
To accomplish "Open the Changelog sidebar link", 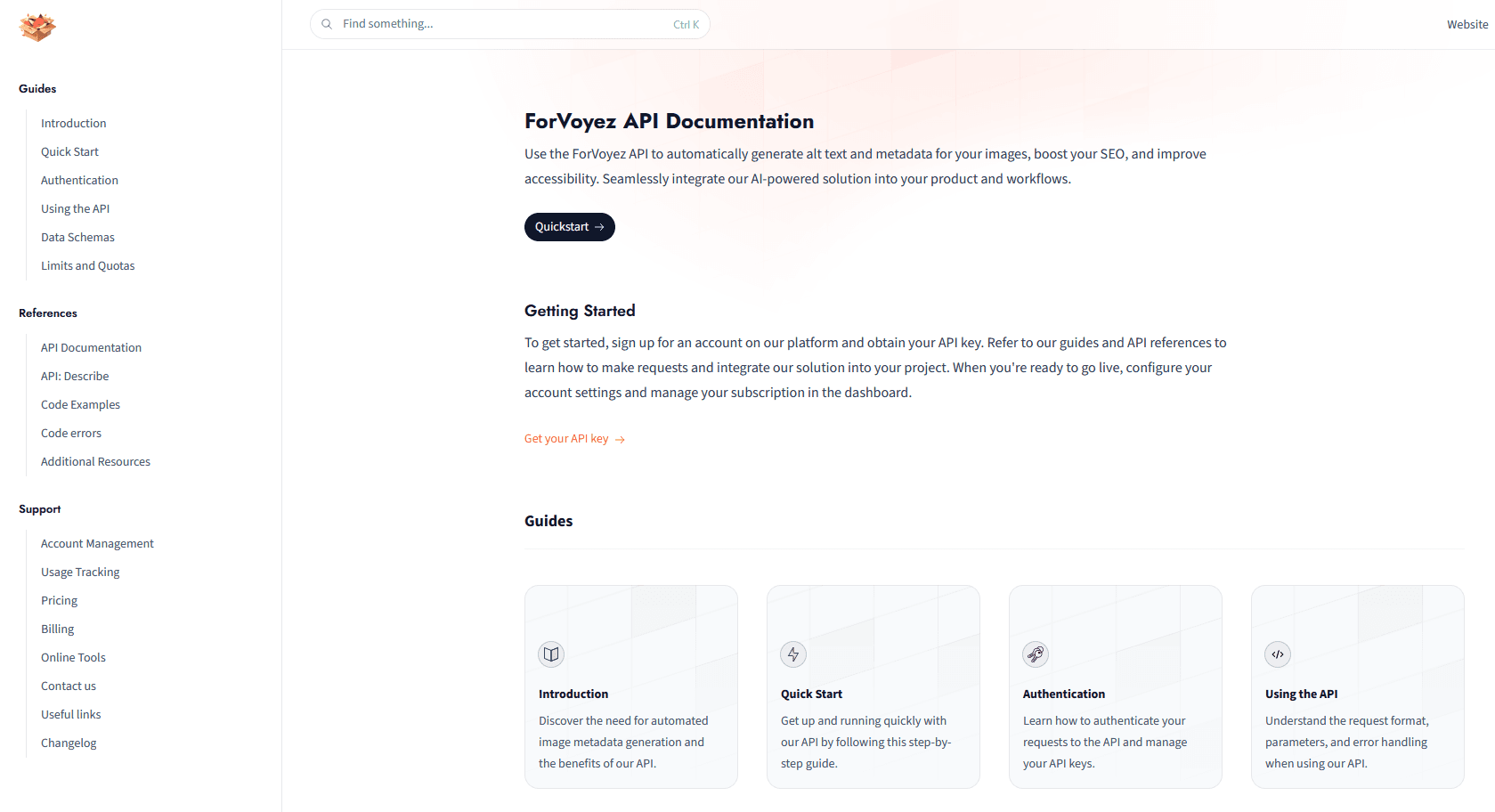I will tap(69, 743).
